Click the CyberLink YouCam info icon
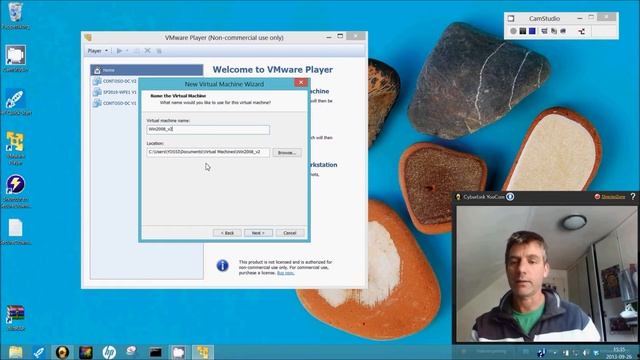 click(x=510, y=197)
